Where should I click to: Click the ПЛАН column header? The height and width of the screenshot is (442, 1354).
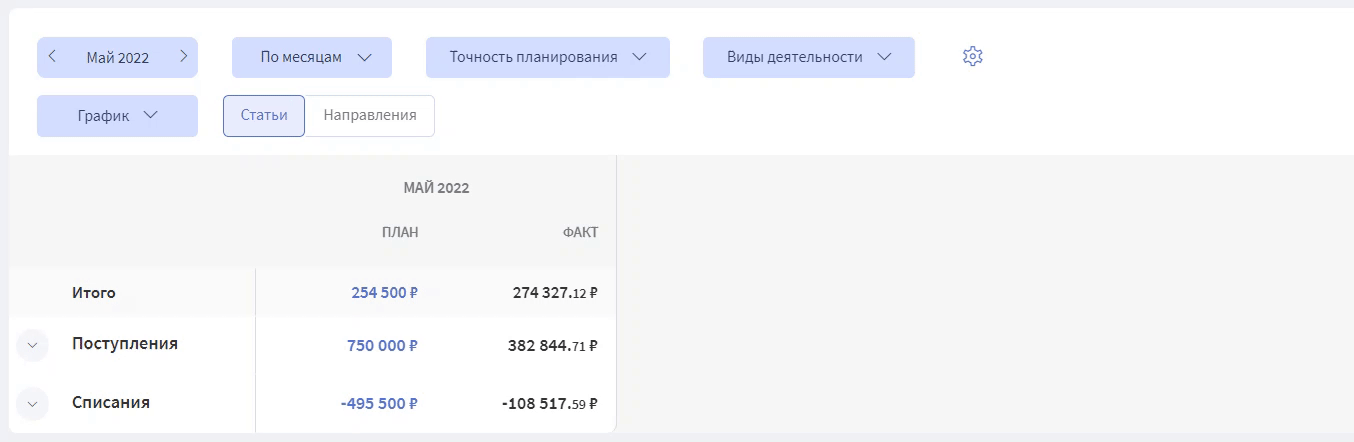click(400, 232)
